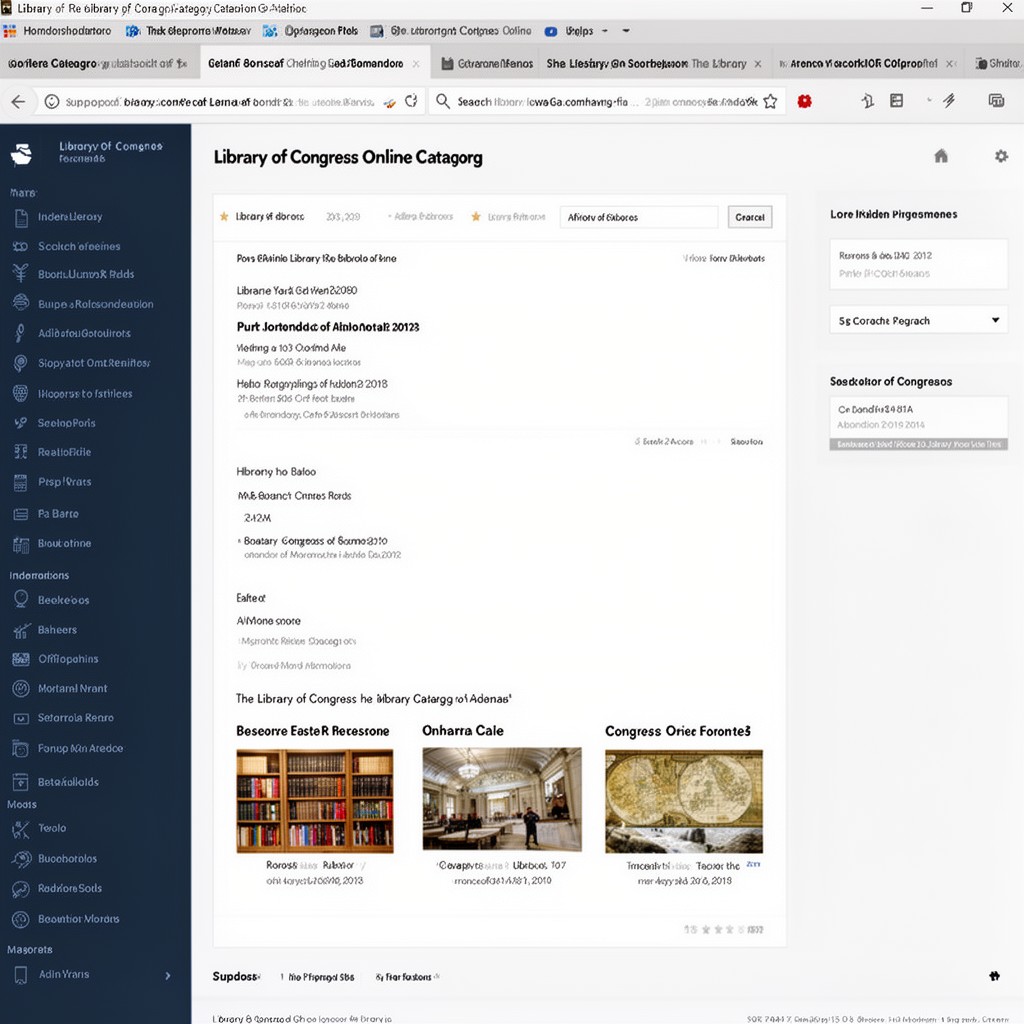
Task: Open settings gear beside the page title
Action: (x=1001, y=156)
